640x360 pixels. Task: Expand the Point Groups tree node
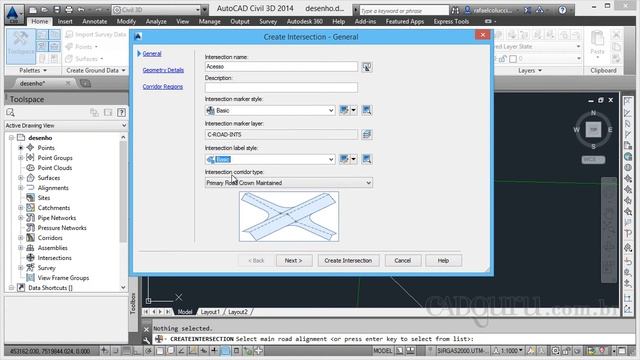[20, 158]
